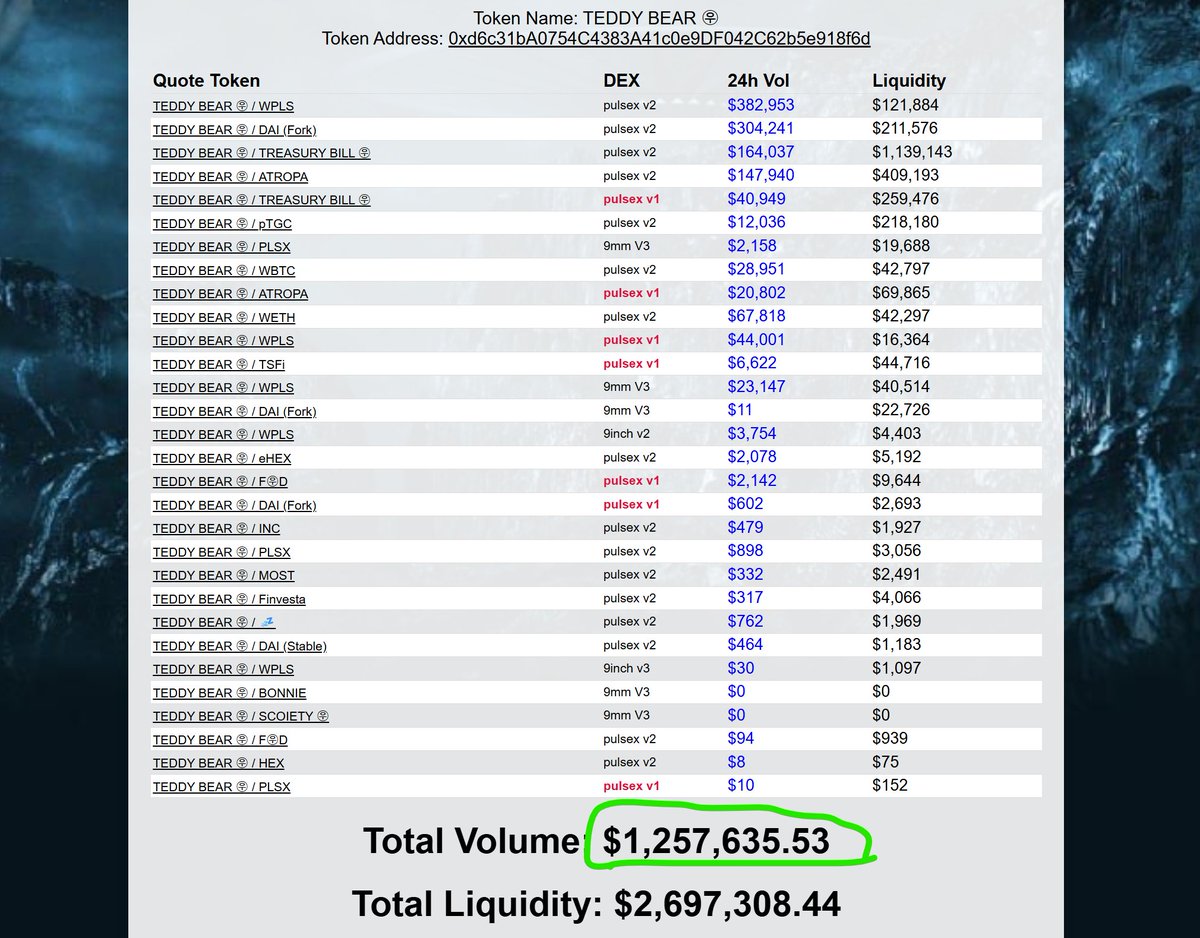Screen dimensions: 1200x938
Task: Select the $44,001 volume value
Action: (x=757, y=340)
